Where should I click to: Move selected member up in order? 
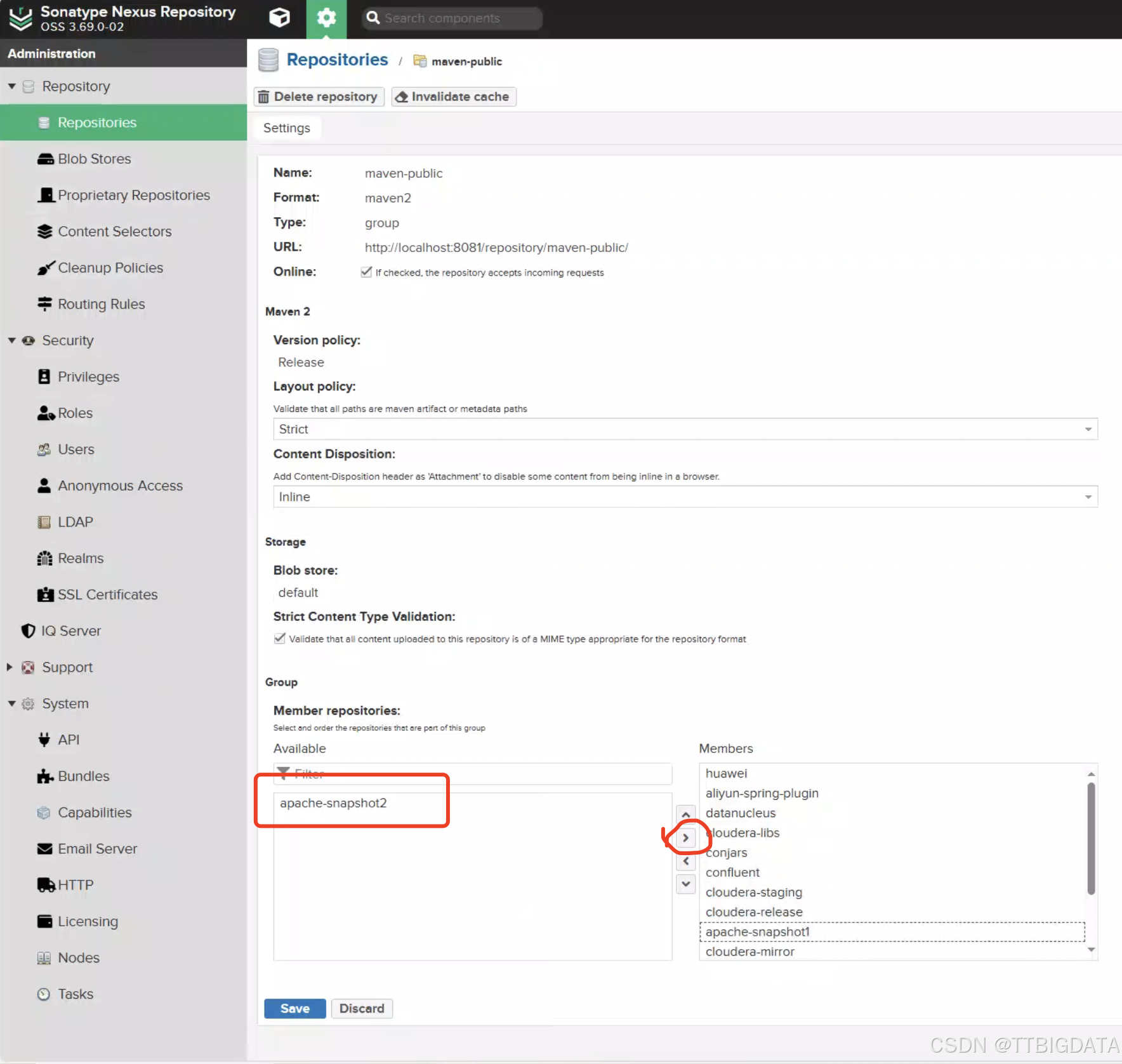pos(685,815)
